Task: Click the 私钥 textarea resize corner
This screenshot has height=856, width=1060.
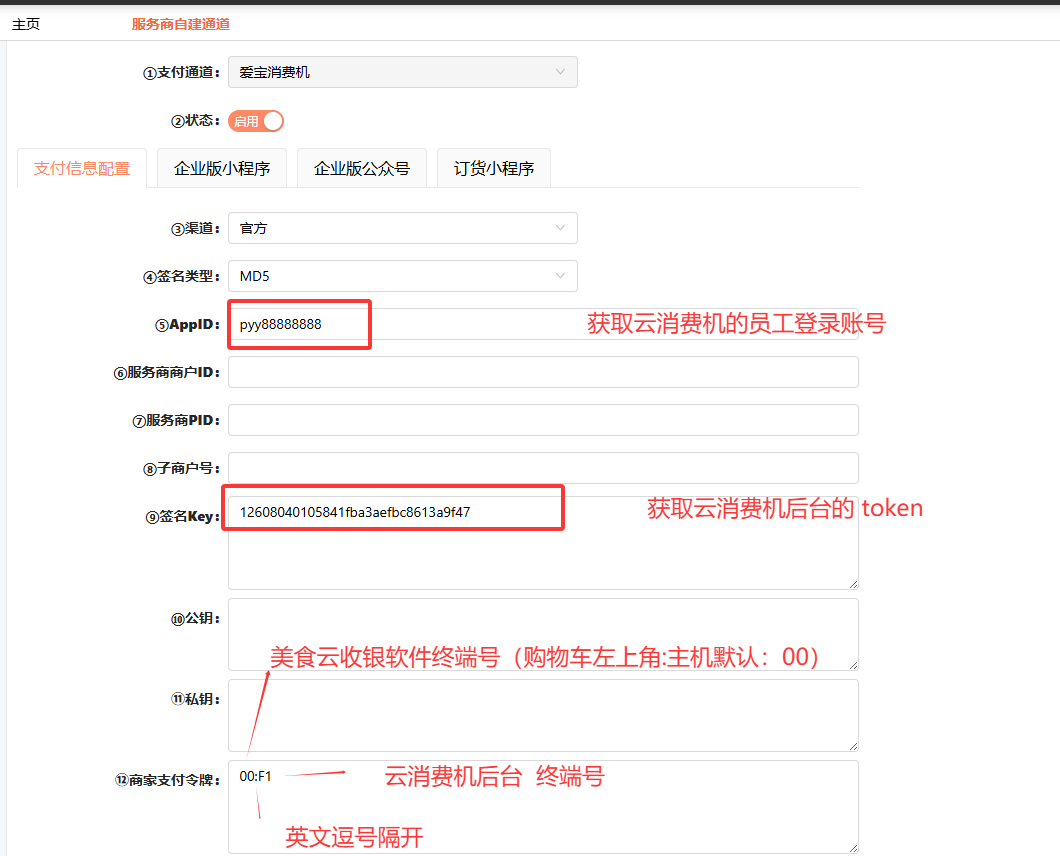Action: point(852,745)
